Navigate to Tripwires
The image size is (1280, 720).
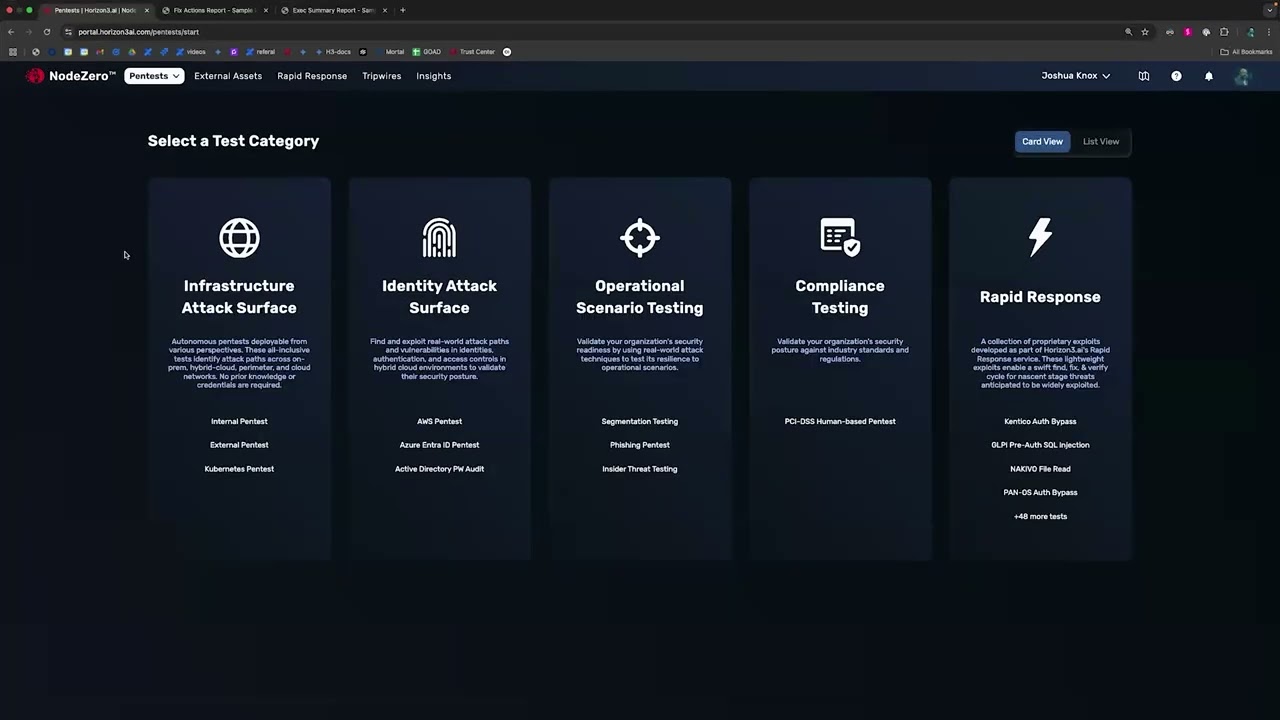tap(382, 76)
